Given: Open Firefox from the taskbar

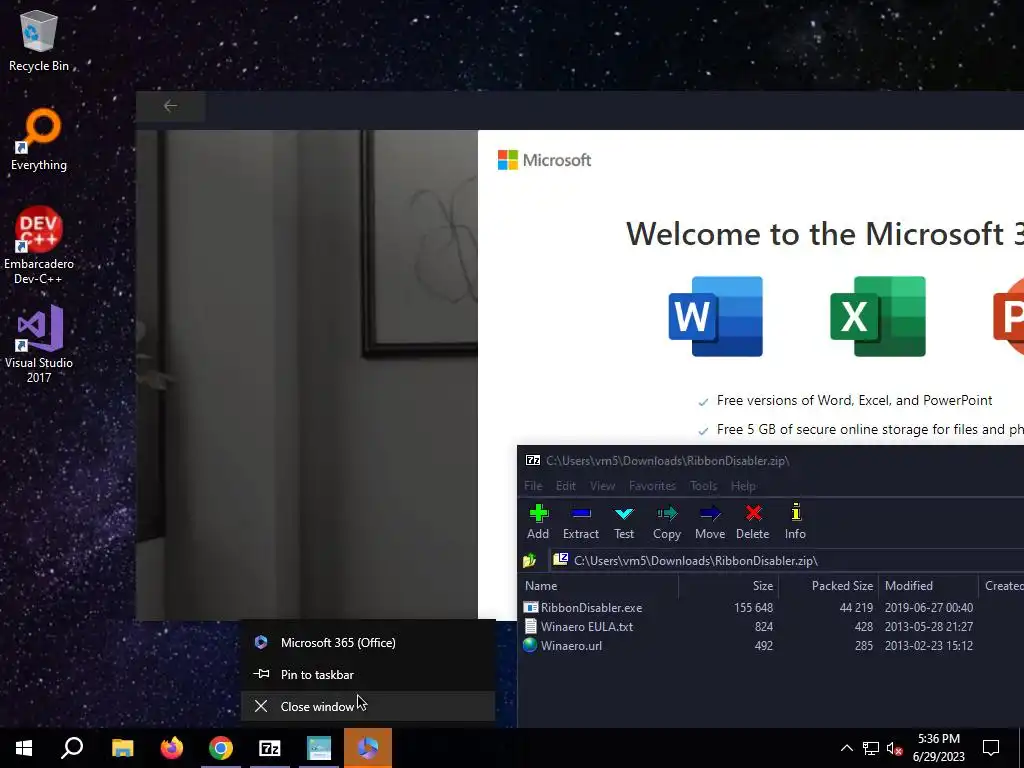Looking at the screenshot, I should pos(172,748).
